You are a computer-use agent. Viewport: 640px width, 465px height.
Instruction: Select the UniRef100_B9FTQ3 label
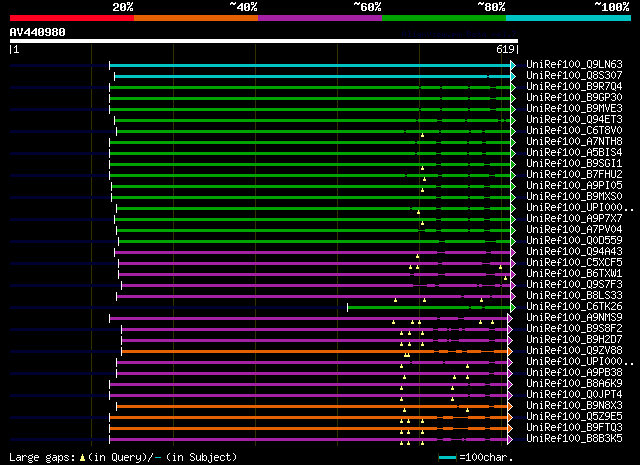coord(574,428)
